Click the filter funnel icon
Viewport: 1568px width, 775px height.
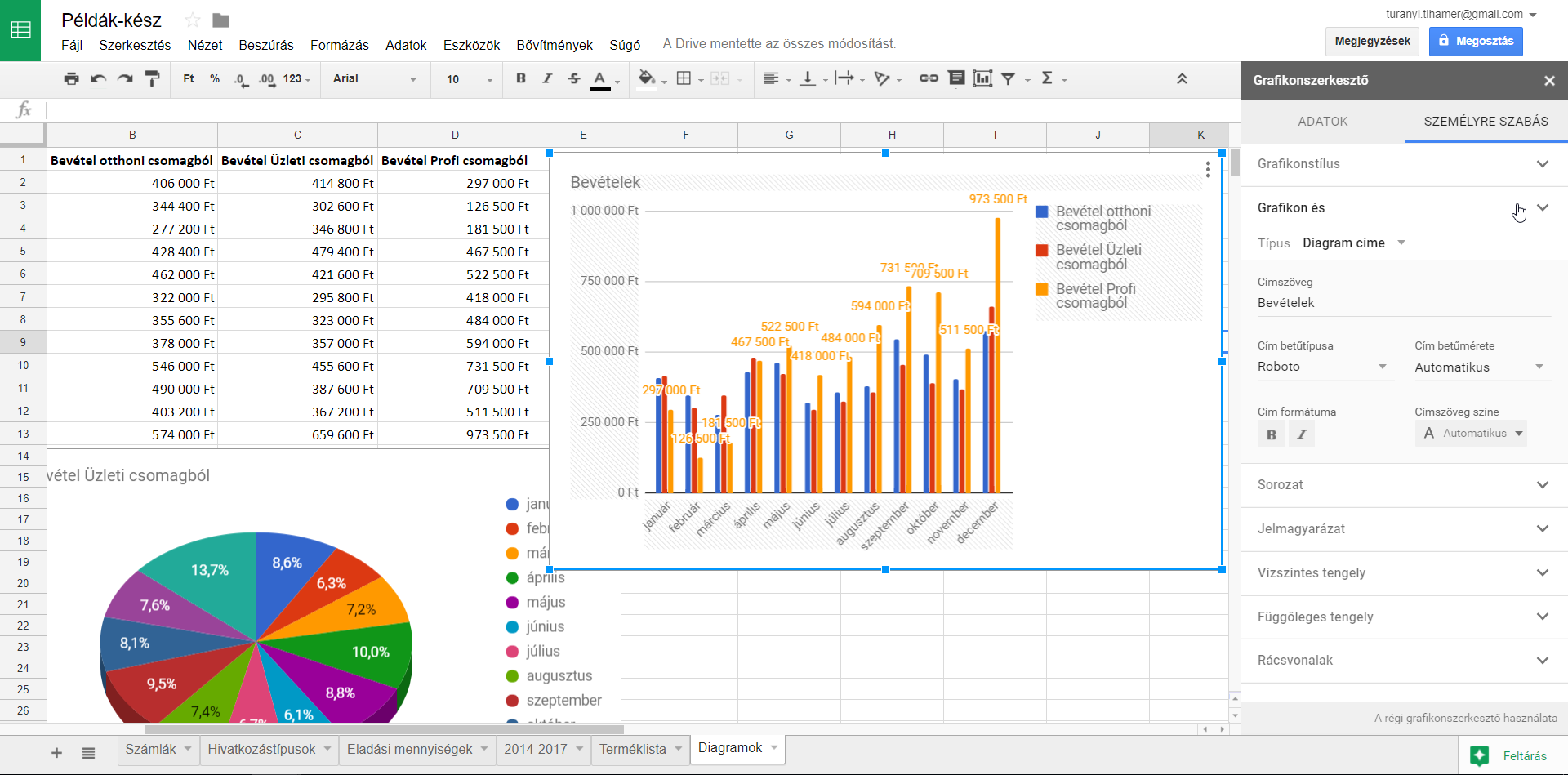(x=1009, y=78)
